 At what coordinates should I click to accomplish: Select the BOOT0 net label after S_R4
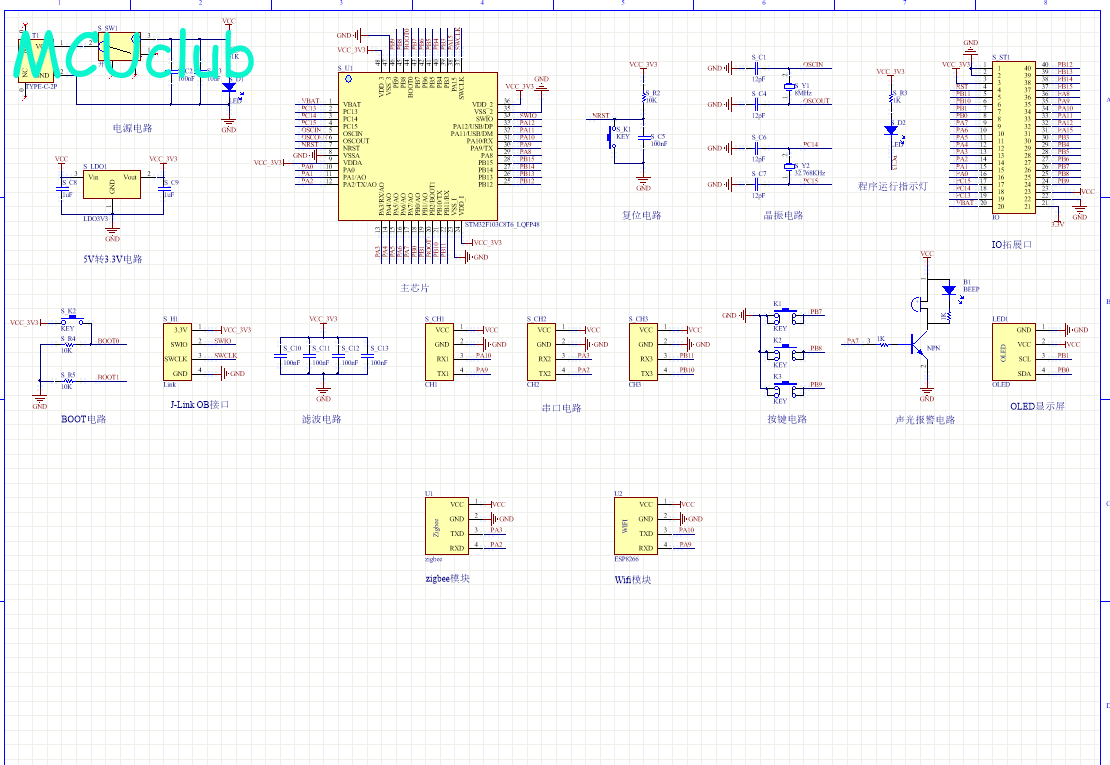108,341
